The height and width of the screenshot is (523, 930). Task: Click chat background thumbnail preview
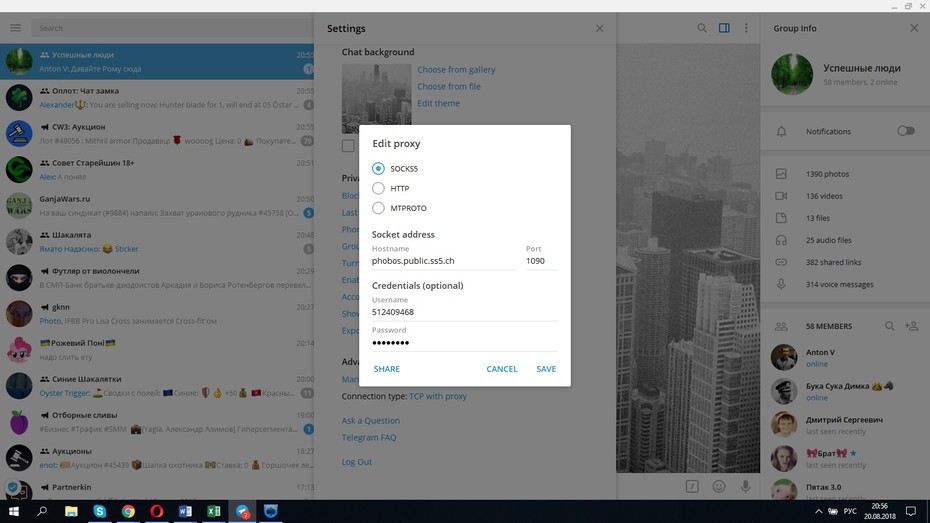tap(376, 98)
